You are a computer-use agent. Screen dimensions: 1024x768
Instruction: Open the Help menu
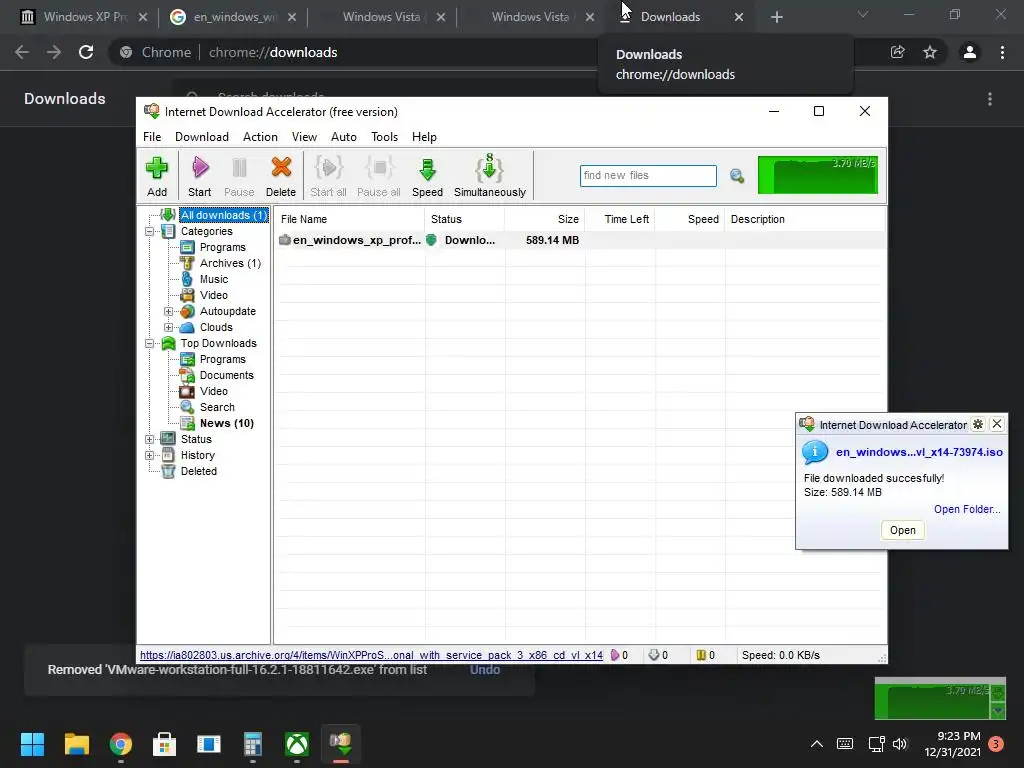(424, 136)
